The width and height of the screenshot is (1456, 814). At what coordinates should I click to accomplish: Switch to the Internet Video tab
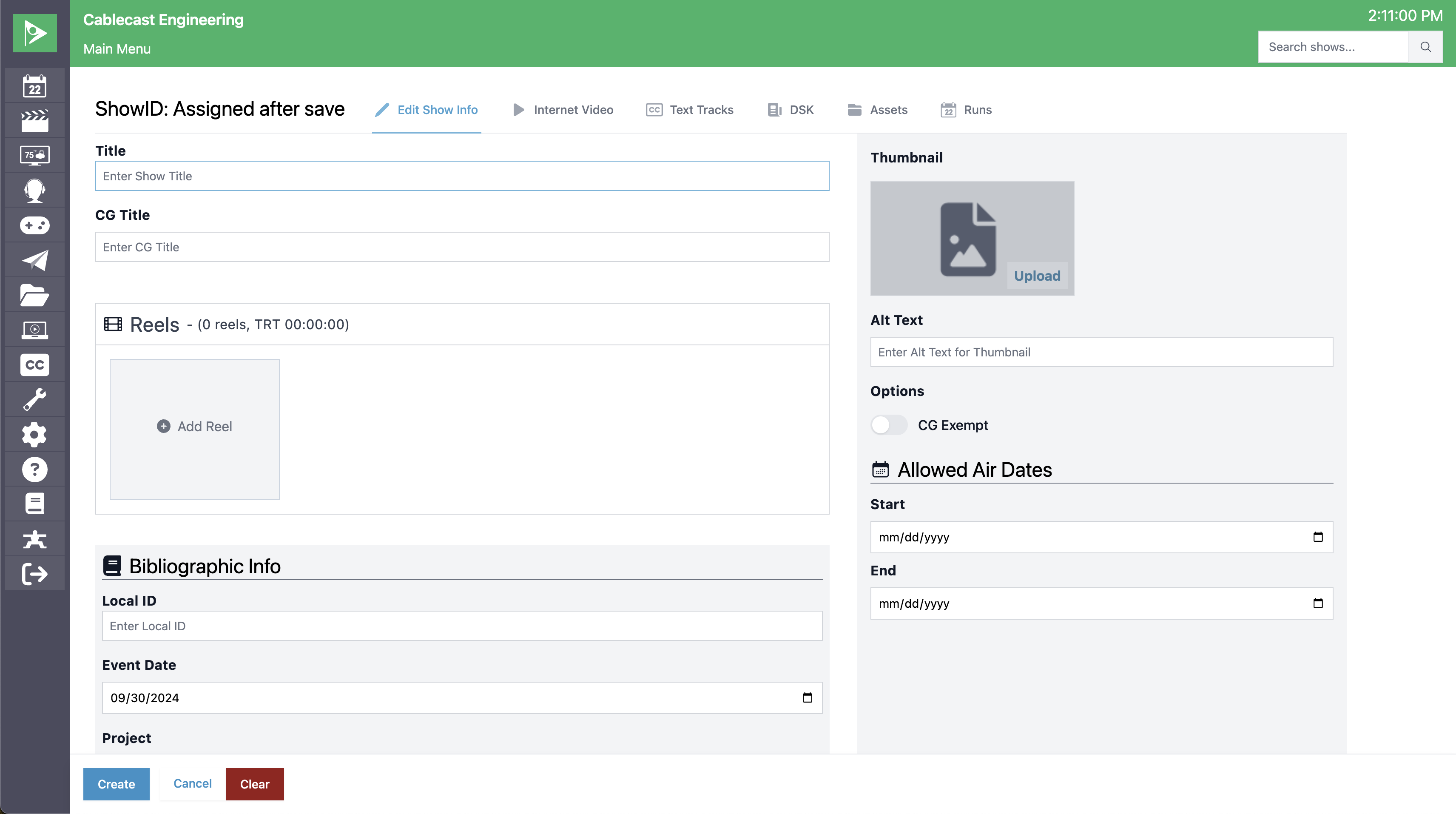point(563,110)
